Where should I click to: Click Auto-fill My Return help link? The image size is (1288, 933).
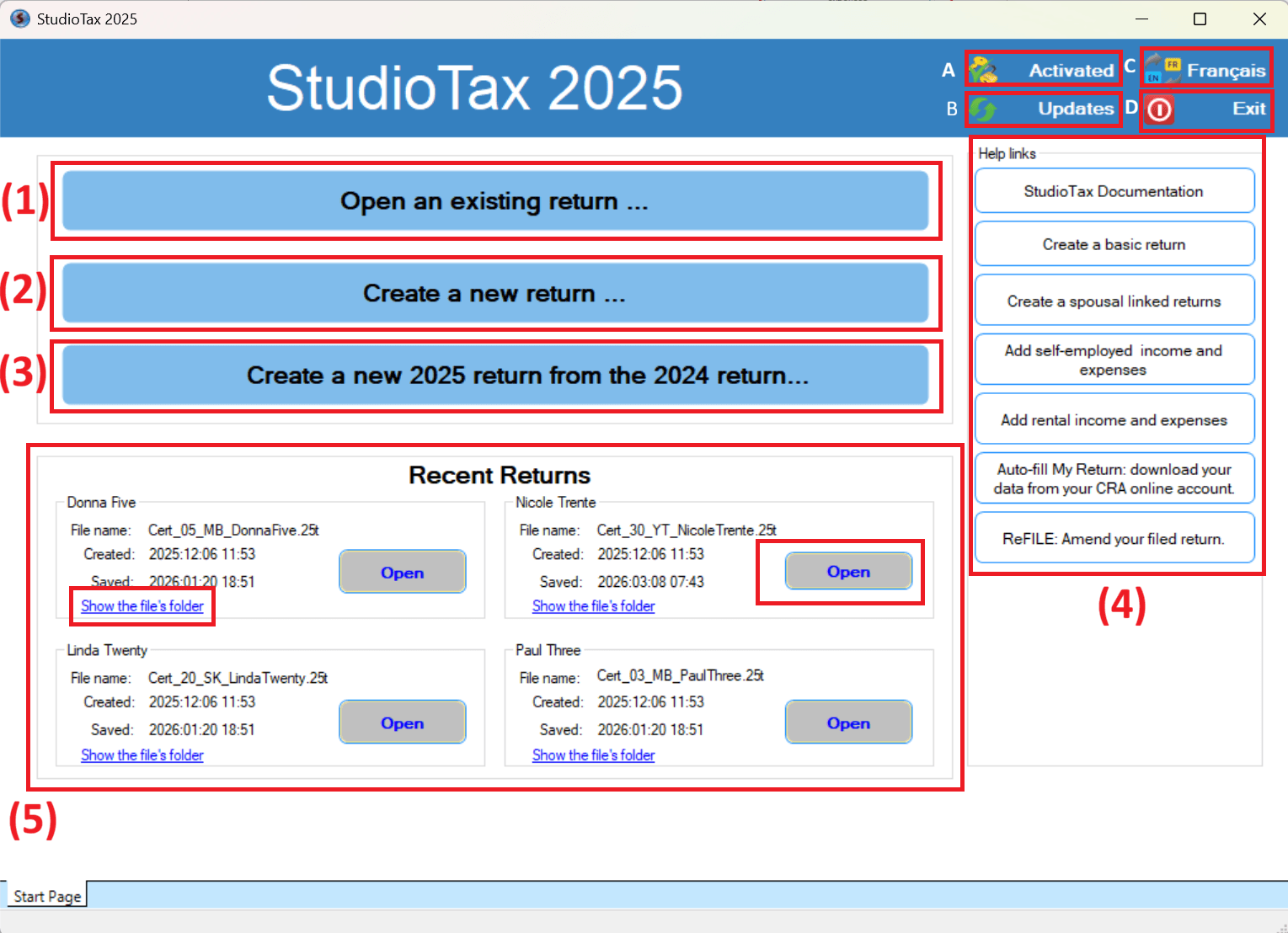[1114, 478]
